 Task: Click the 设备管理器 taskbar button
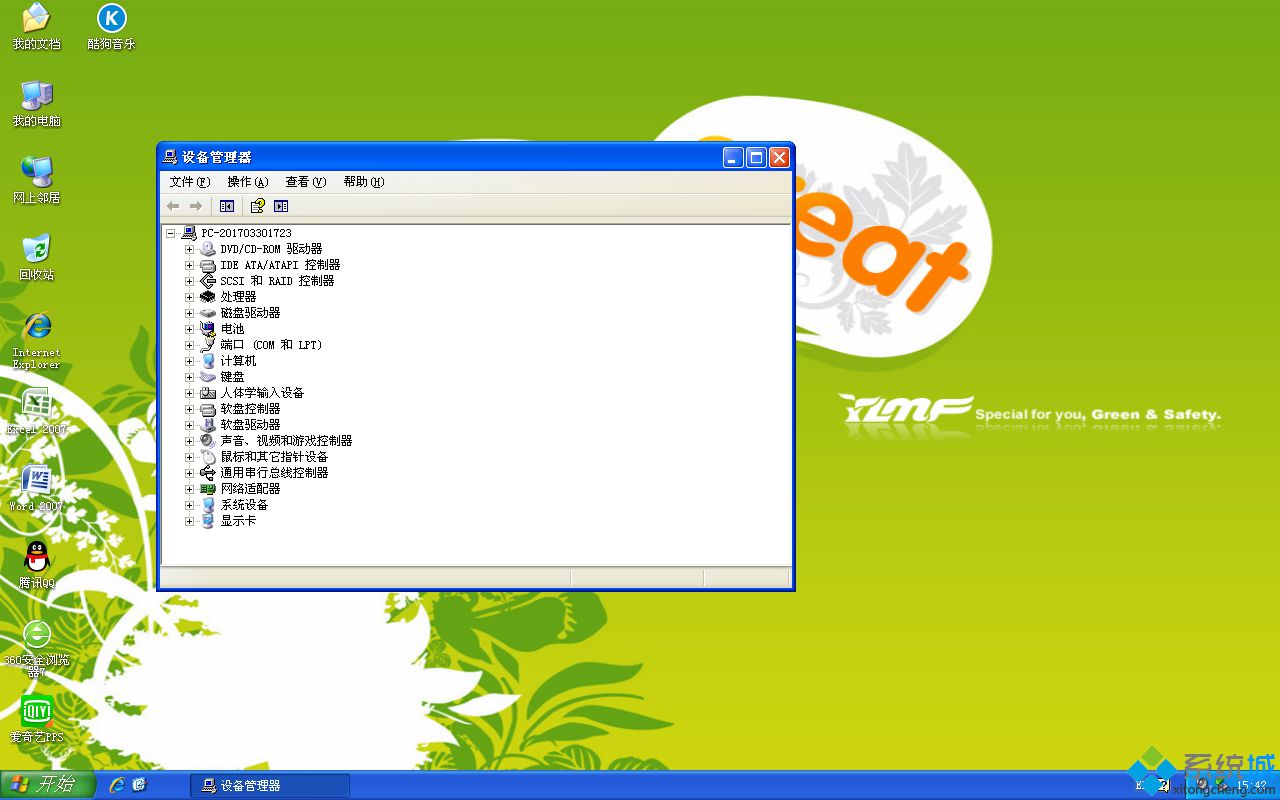click(270, 786)
